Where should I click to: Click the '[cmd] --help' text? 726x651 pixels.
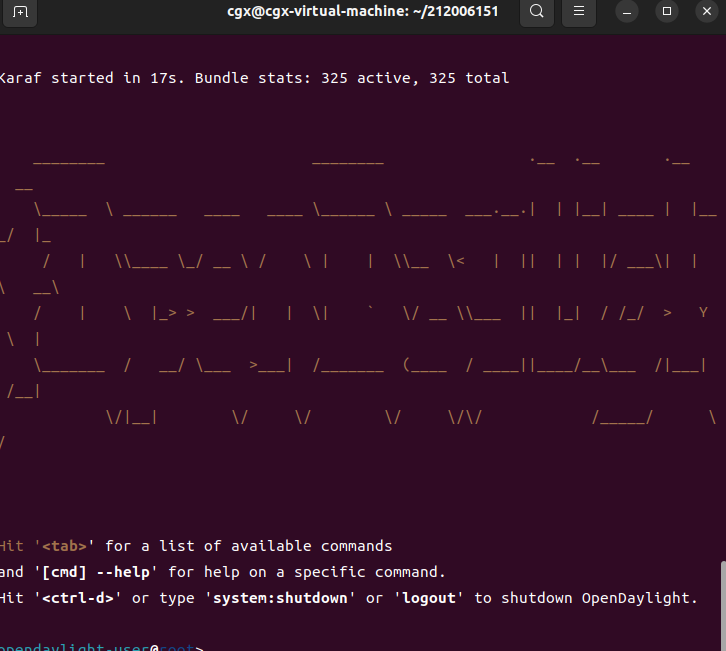(96, 572)
